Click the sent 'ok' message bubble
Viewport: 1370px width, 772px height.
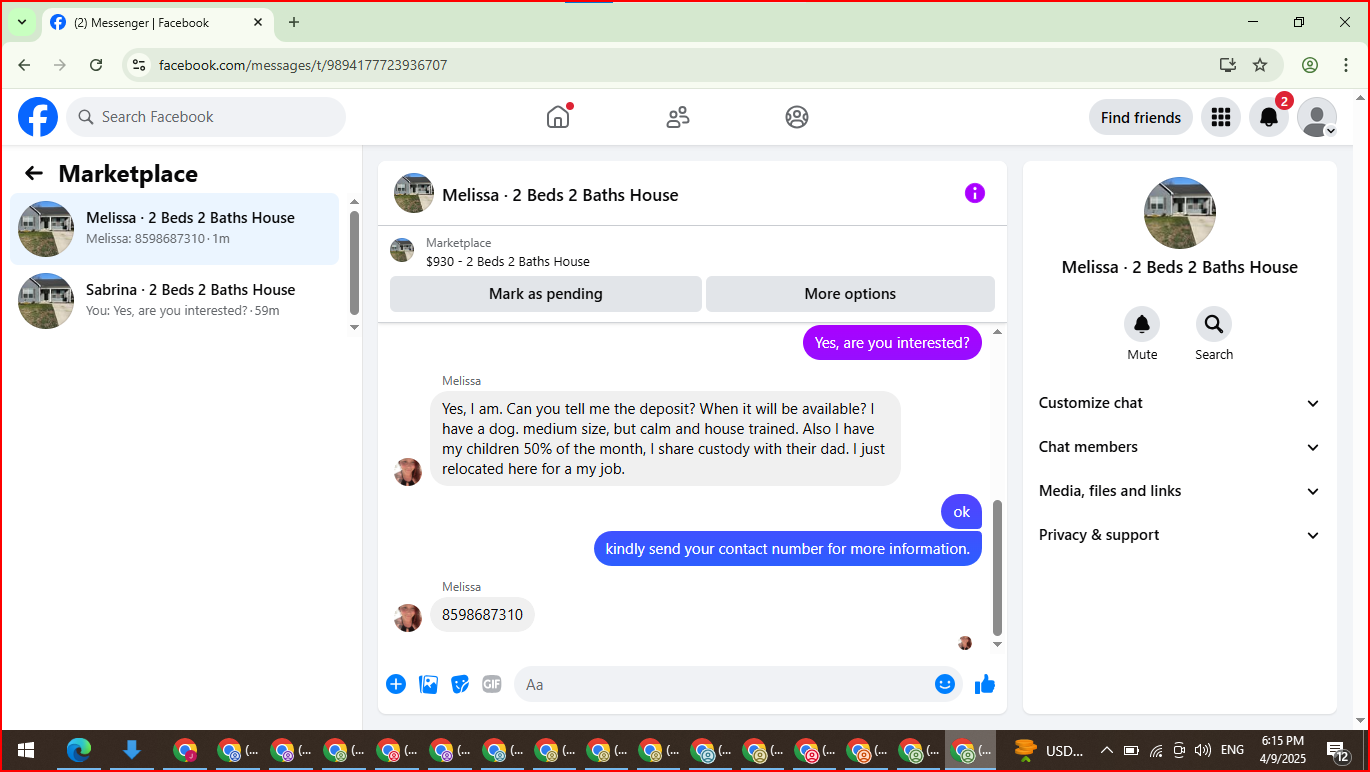961,512
